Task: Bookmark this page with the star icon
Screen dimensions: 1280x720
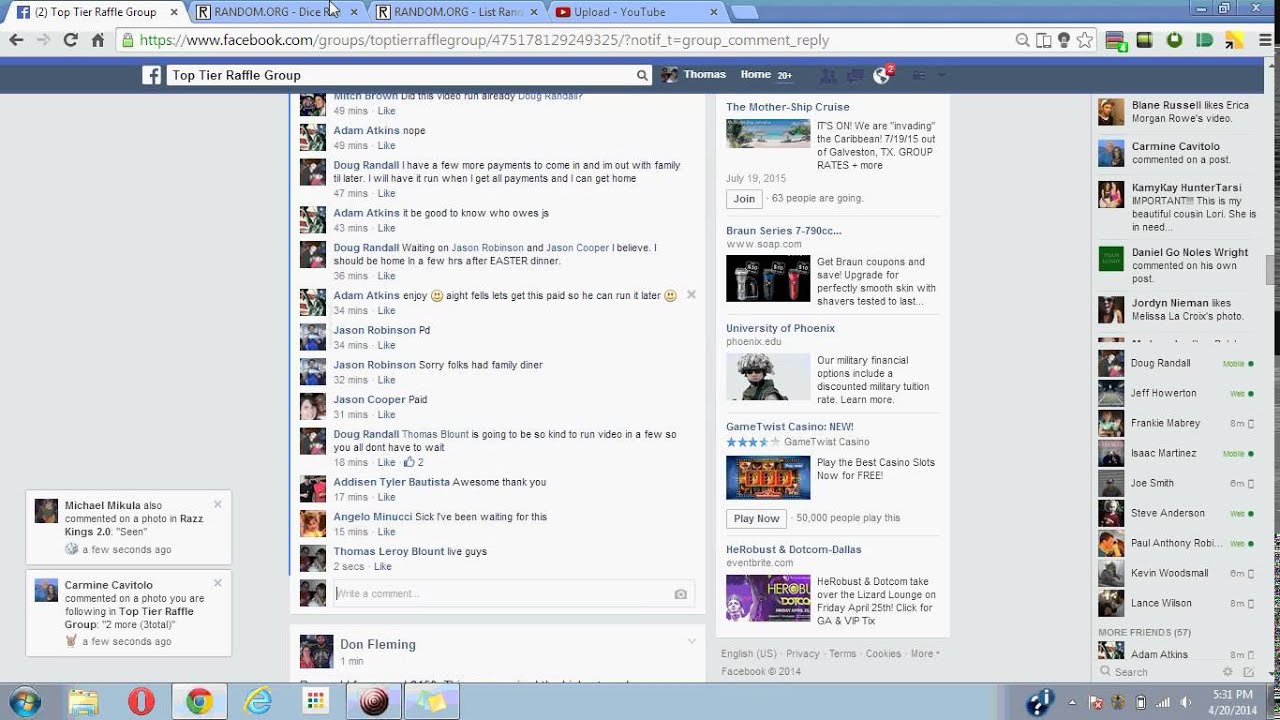Action: 1085,40
